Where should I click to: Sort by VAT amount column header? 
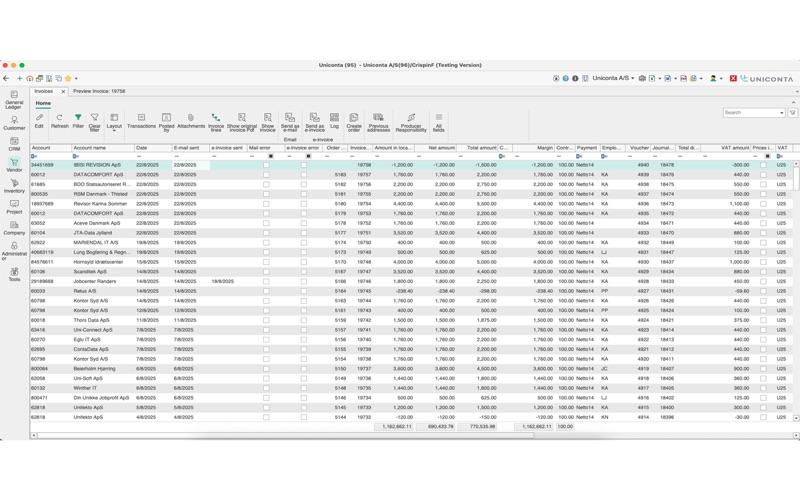pyautogui.click(x=726, y=148)
